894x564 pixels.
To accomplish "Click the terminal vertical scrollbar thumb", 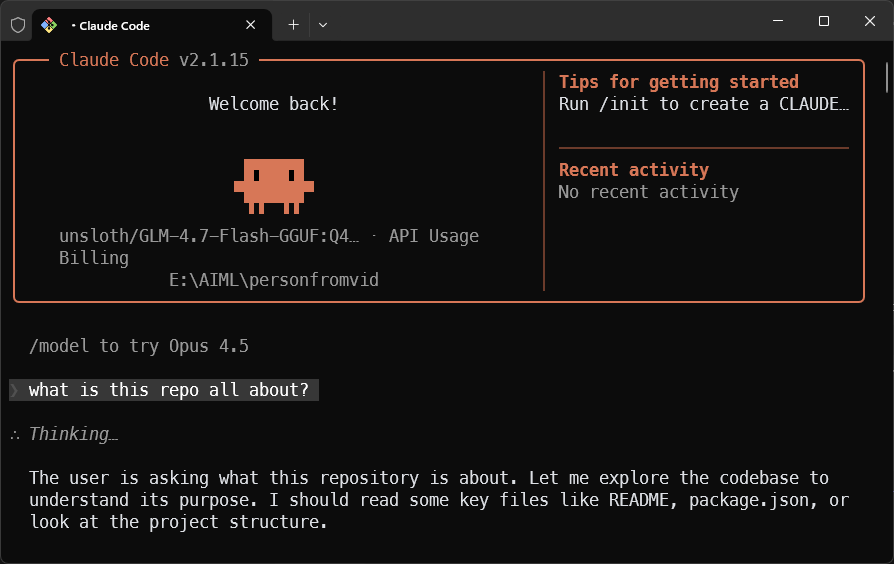I will click(x=887, y=77).
